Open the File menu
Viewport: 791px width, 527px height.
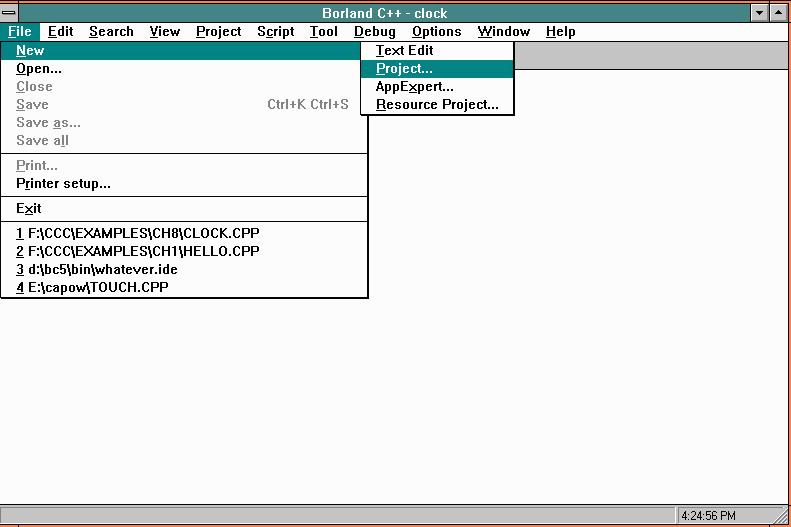point(20,32)
